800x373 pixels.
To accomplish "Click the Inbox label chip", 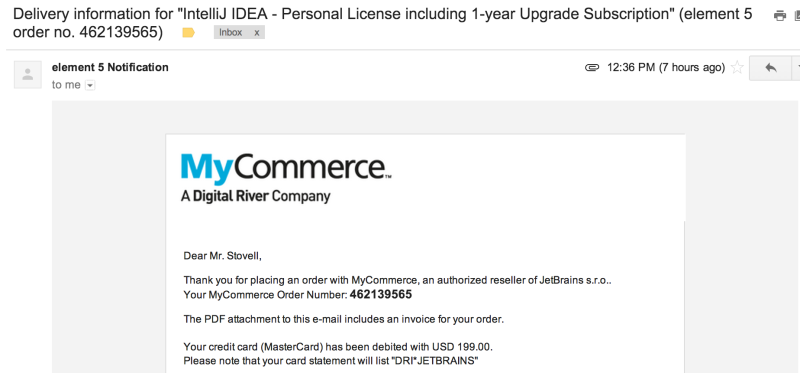I will coord(239,33).
